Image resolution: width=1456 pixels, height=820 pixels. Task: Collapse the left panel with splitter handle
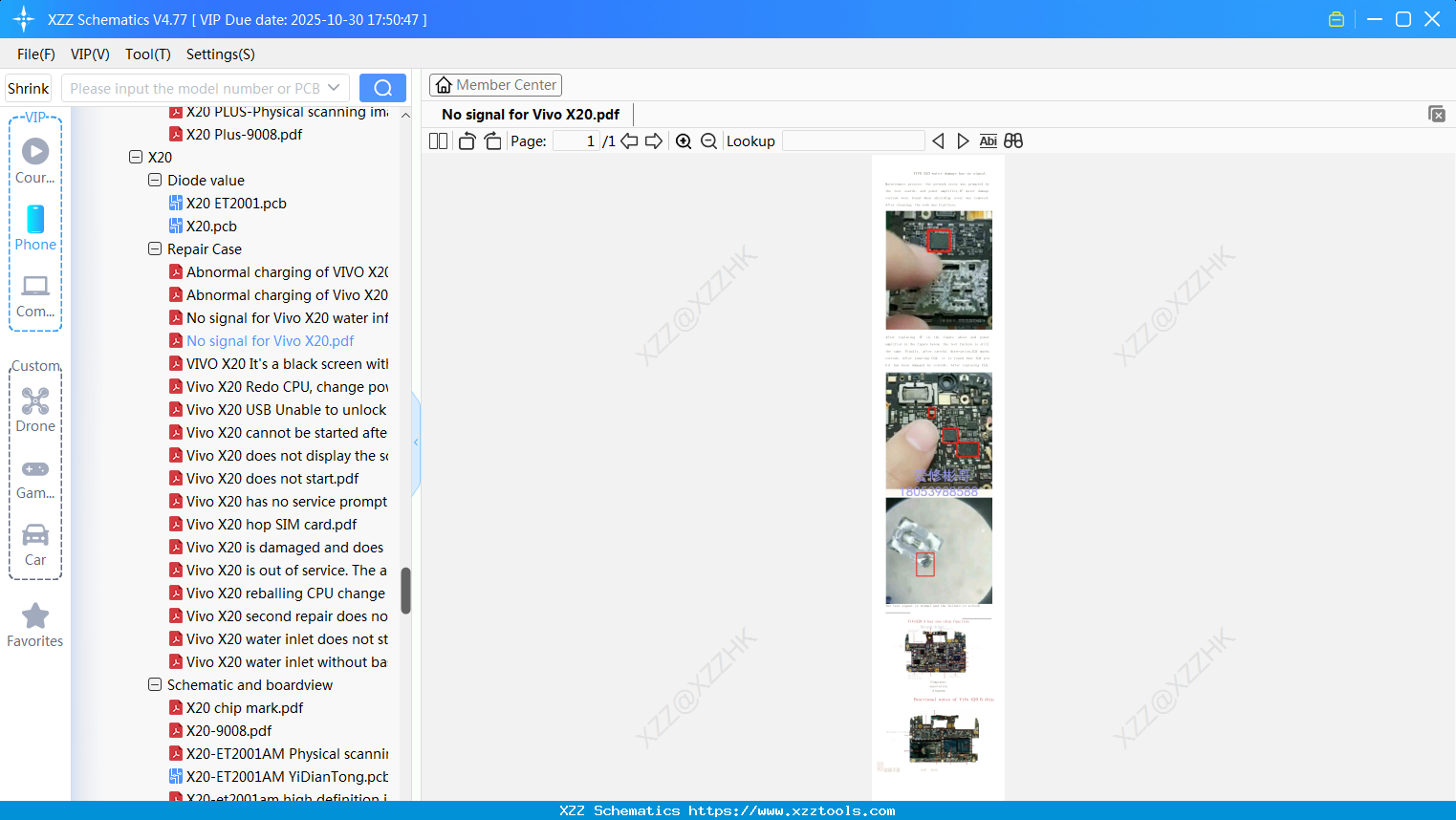coord(416,442)
